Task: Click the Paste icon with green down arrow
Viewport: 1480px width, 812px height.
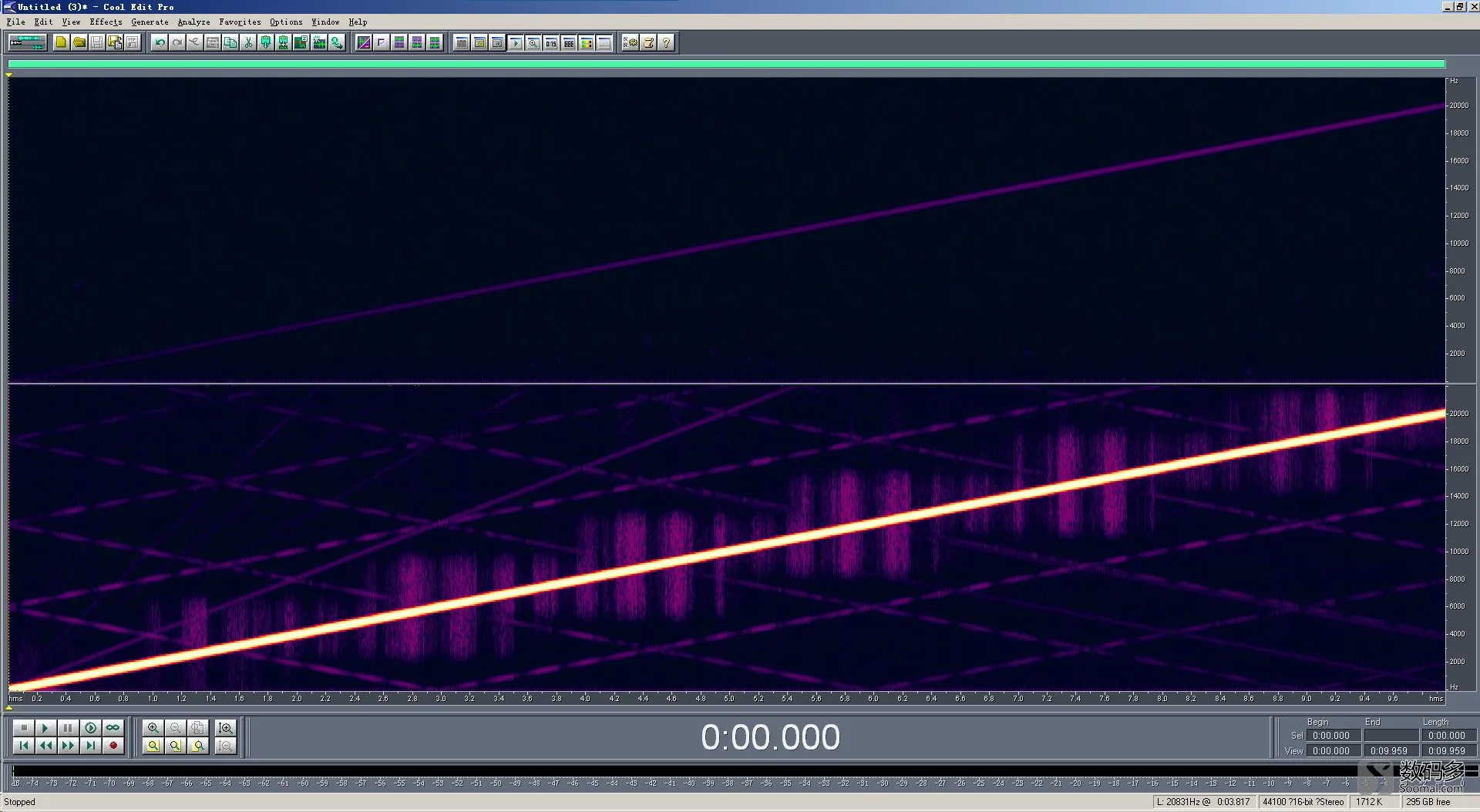Action: tap(266, 42)
